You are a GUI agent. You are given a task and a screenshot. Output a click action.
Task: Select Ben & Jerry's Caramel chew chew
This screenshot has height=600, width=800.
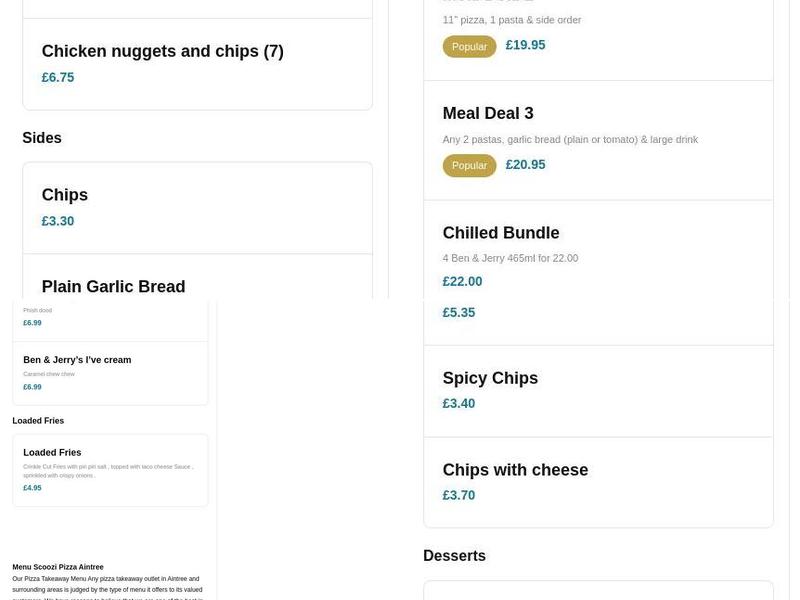pyautogui.click(x=77, y=360)
